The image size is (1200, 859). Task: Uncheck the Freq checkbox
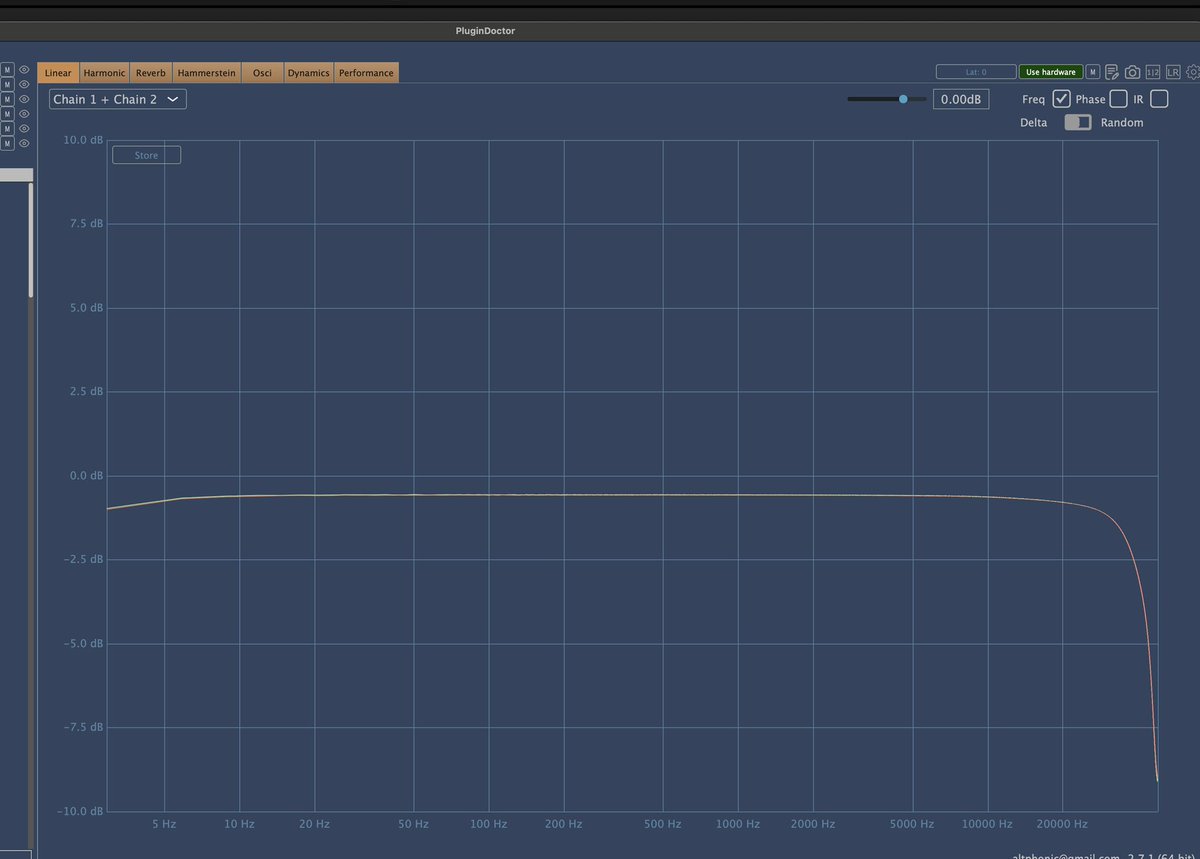(1062, 99)
